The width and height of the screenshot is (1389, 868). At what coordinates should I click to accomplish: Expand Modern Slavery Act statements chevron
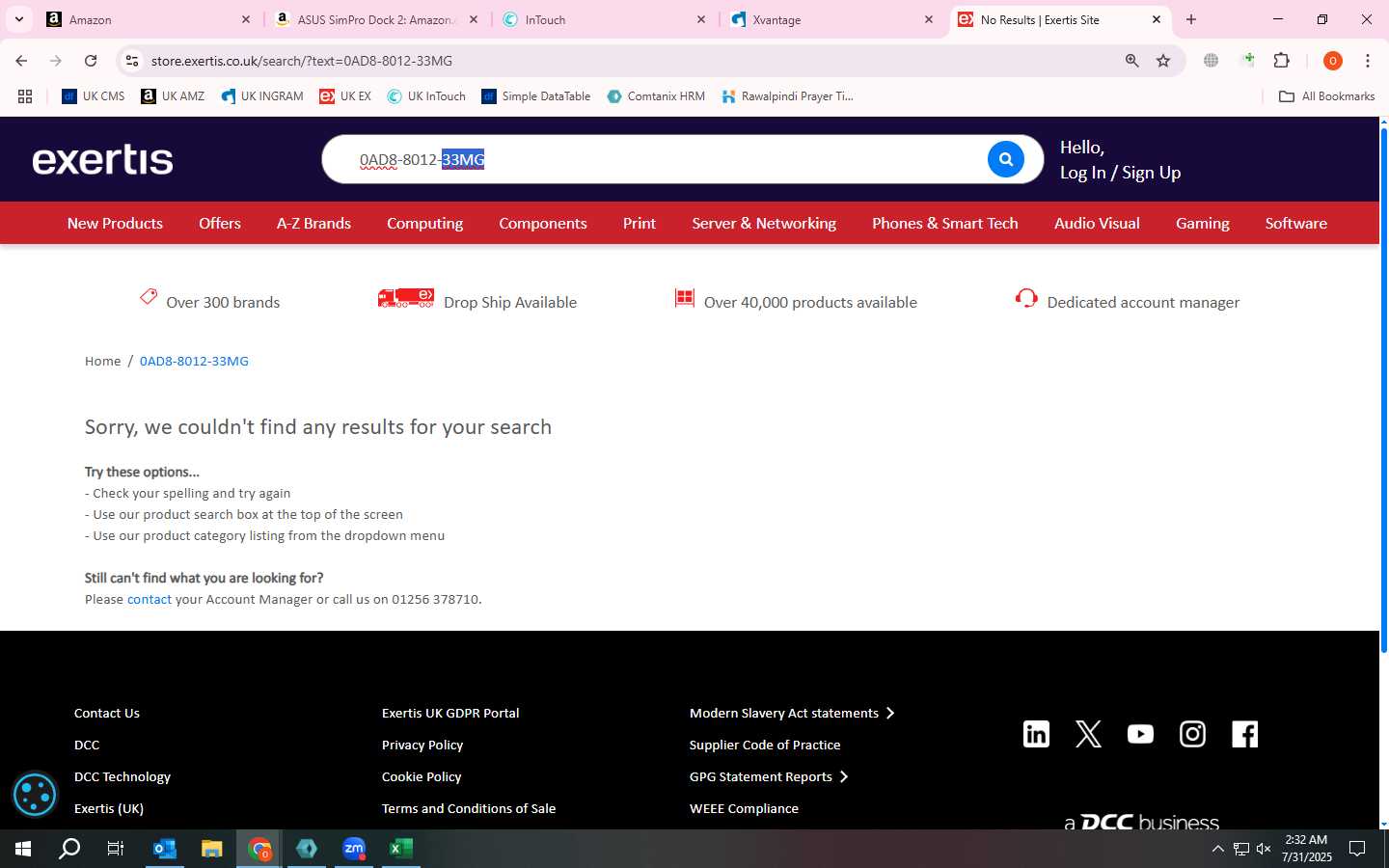click(890, 713)
